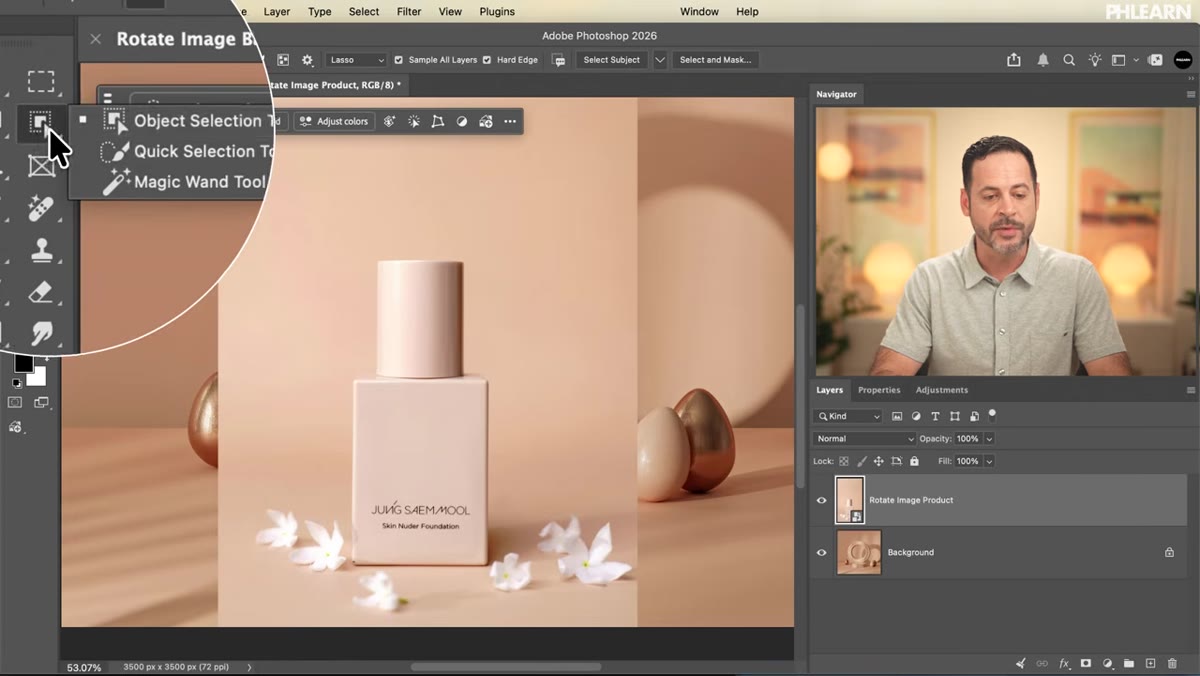Open the Window menu

[x=699, y=12]
